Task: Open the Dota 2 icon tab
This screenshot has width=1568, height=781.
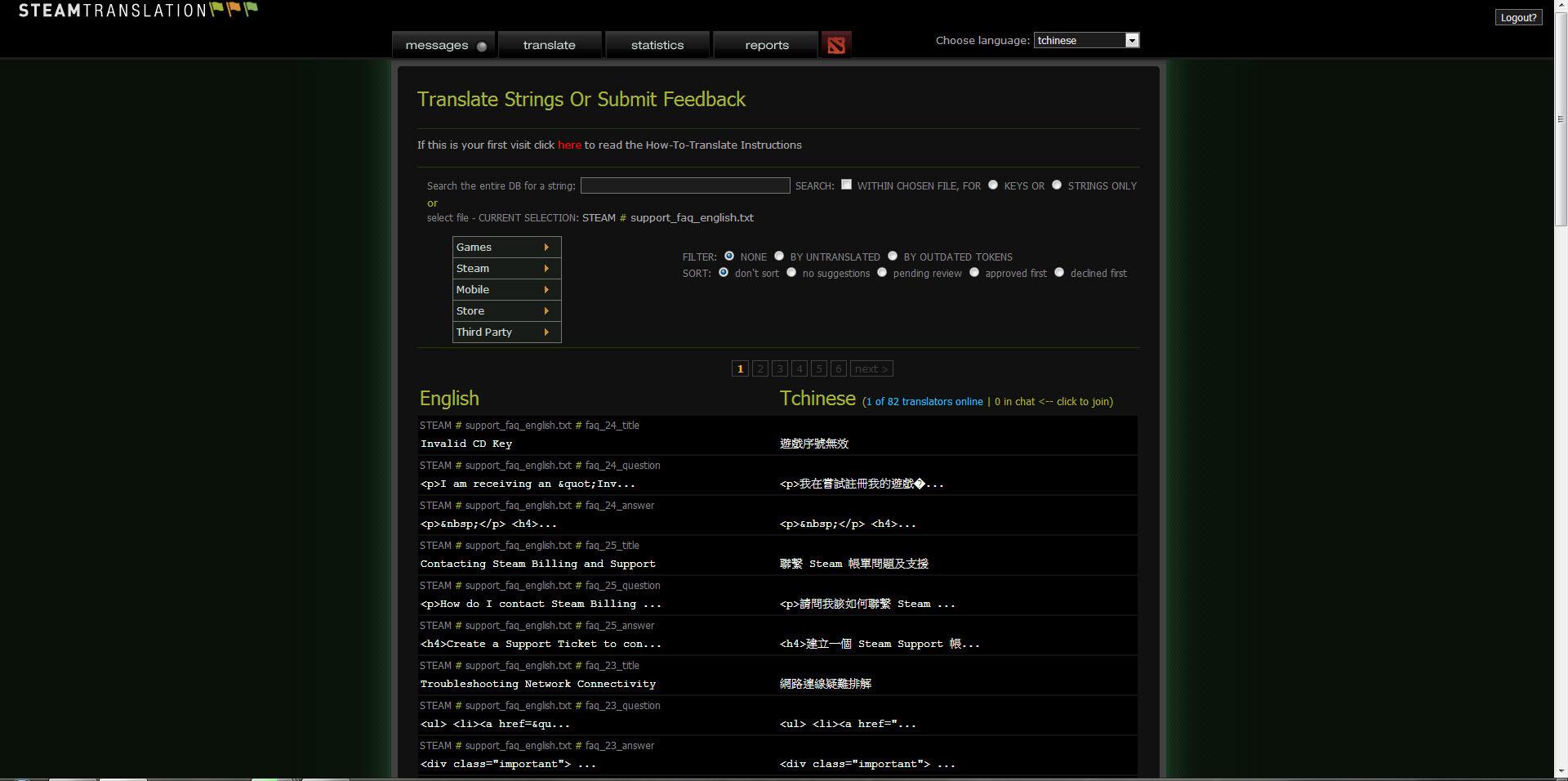Action: click(x=835, y=45)
